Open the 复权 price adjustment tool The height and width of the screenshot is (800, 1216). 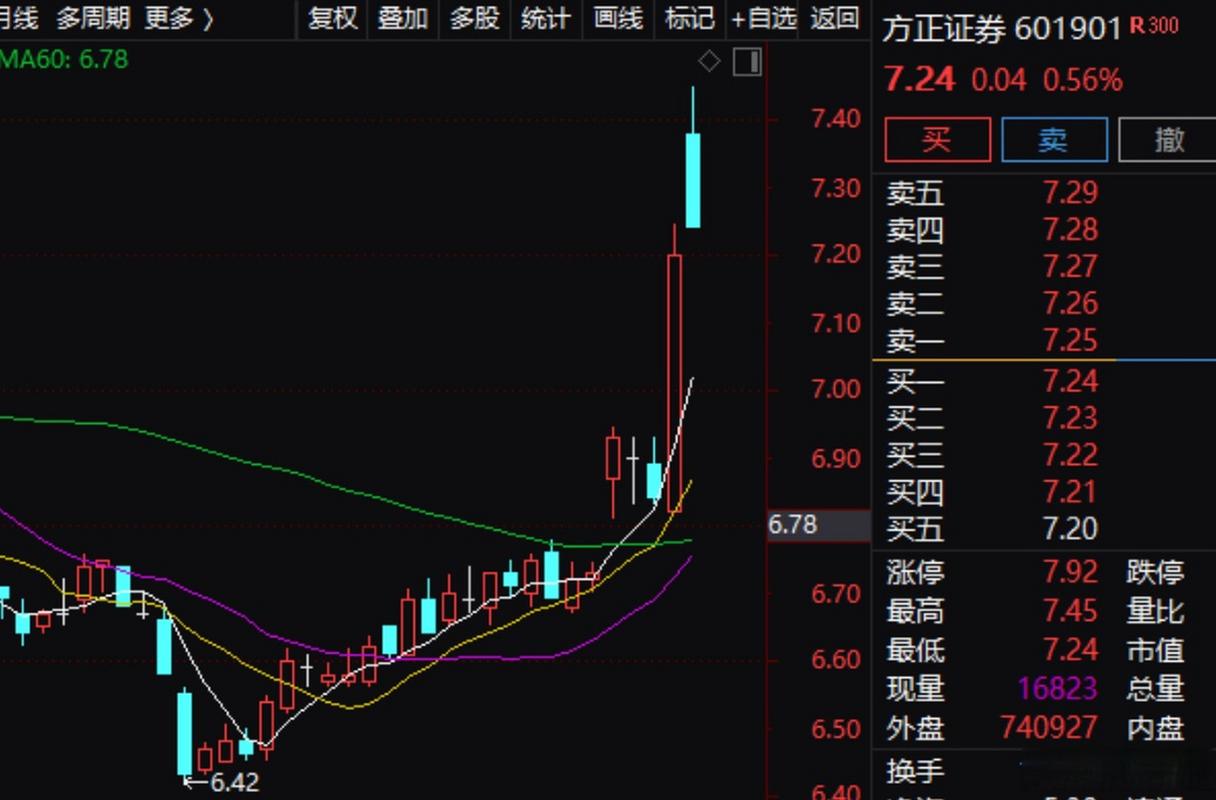point(331,19)
